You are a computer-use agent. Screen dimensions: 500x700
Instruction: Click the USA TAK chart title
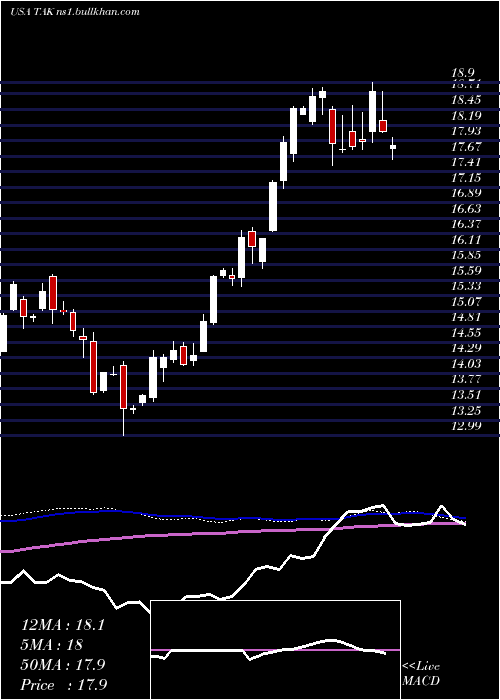click(75, 12)
